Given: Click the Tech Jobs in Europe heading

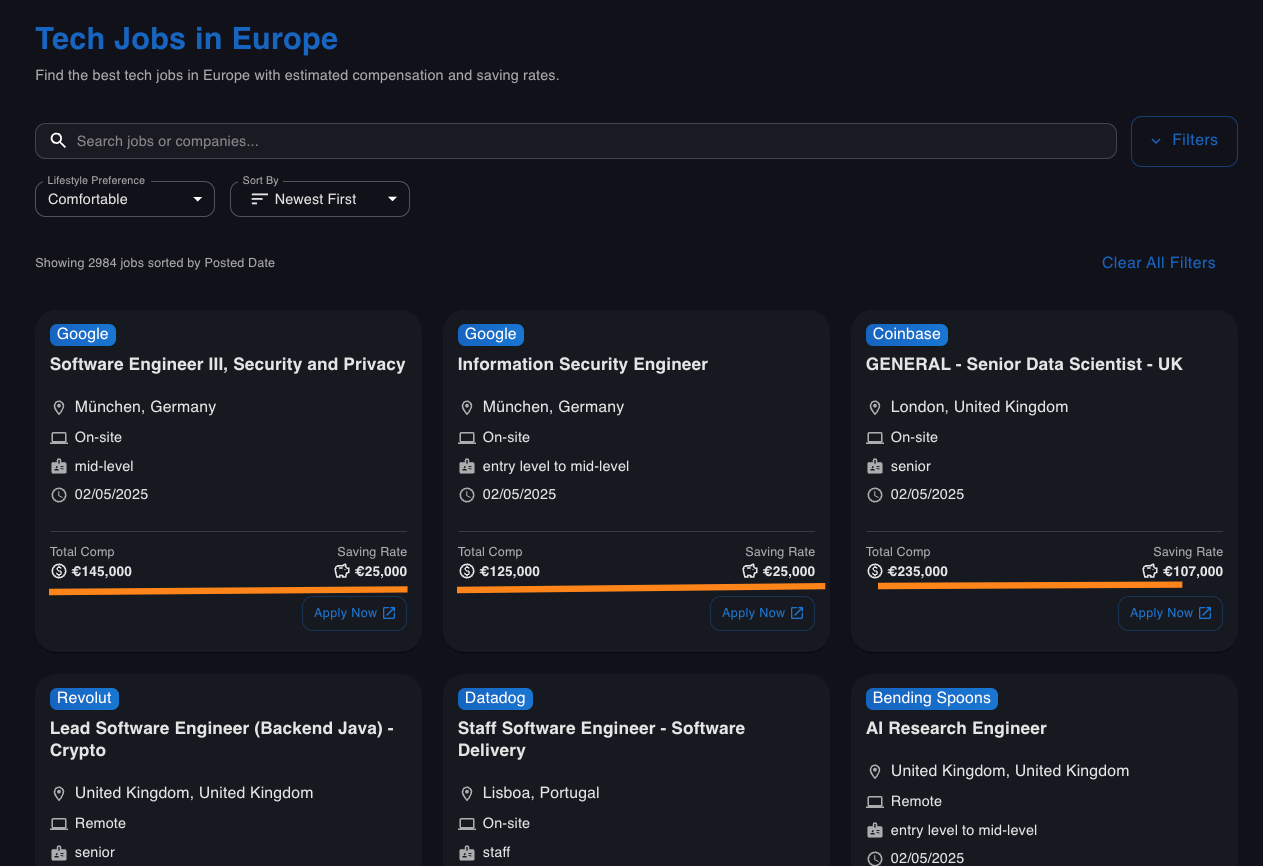Looking at the screenshot, I should 187,39.
